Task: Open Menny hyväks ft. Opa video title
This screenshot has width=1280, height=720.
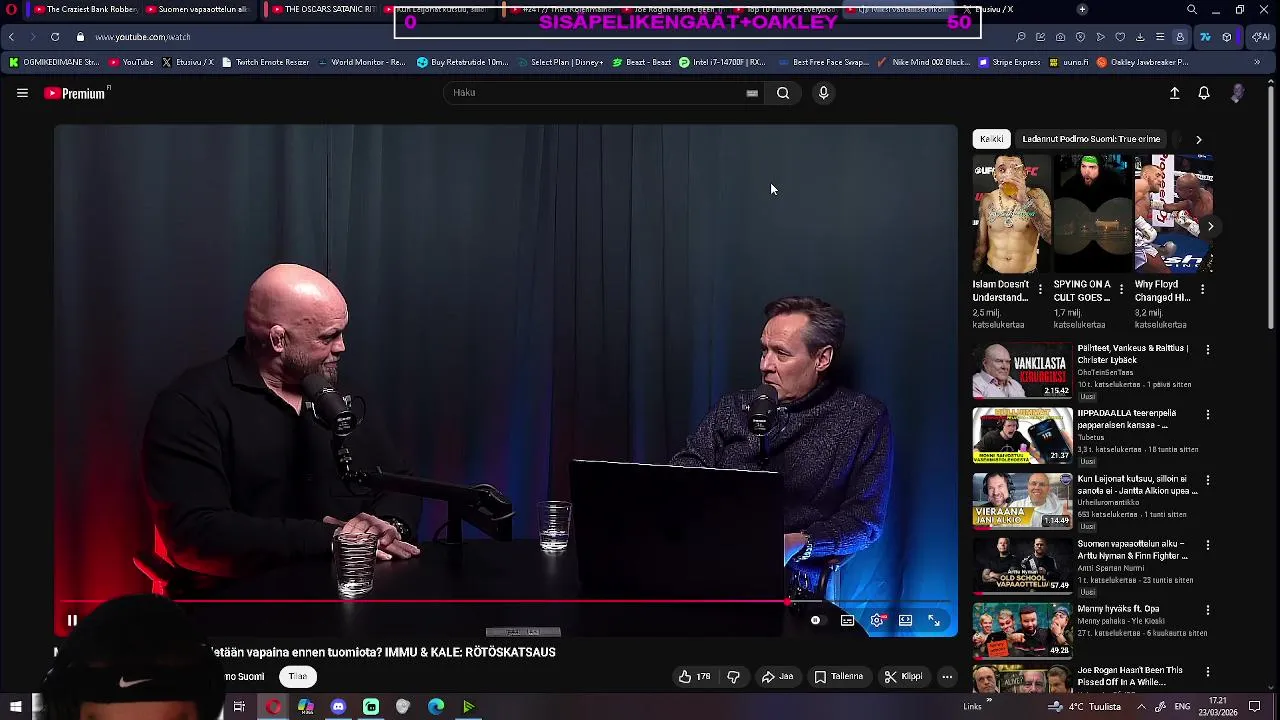Action: point(1118,609)
